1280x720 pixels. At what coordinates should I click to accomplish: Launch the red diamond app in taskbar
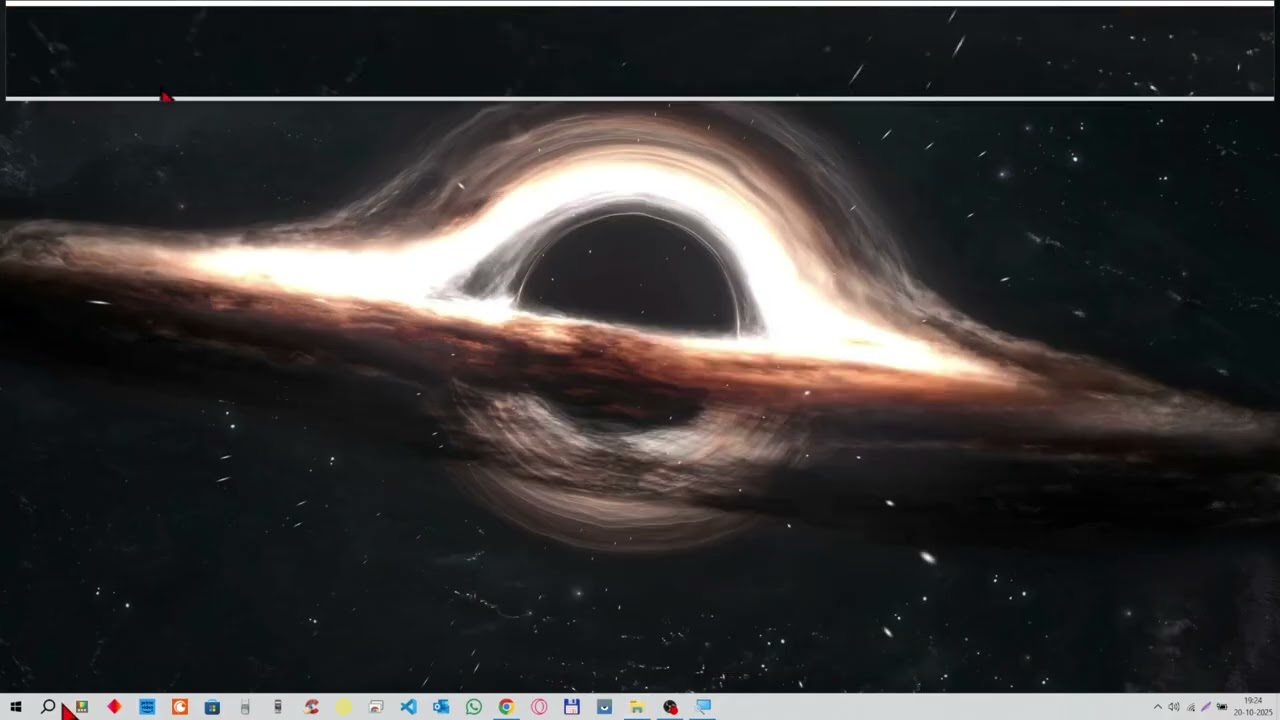[114, 707]
